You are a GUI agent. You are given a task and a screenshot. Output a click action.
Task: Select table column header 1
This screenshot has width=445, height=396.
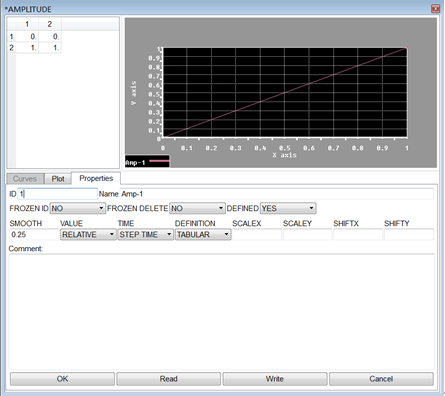pyautogui.click(x=27, y=24)
